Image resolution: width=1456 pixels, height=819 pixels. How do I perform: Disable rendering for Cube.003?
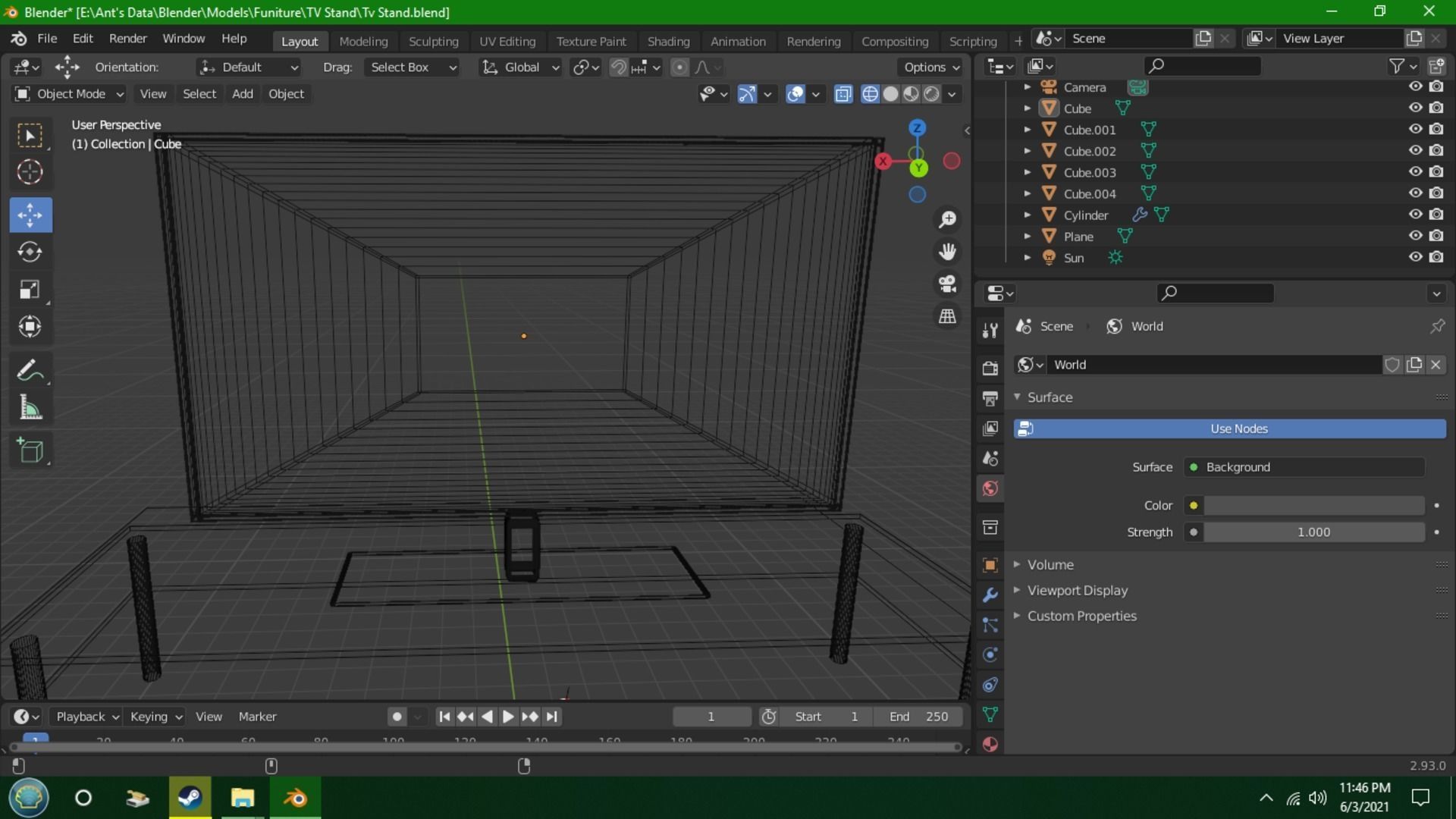click(1436, 172)
